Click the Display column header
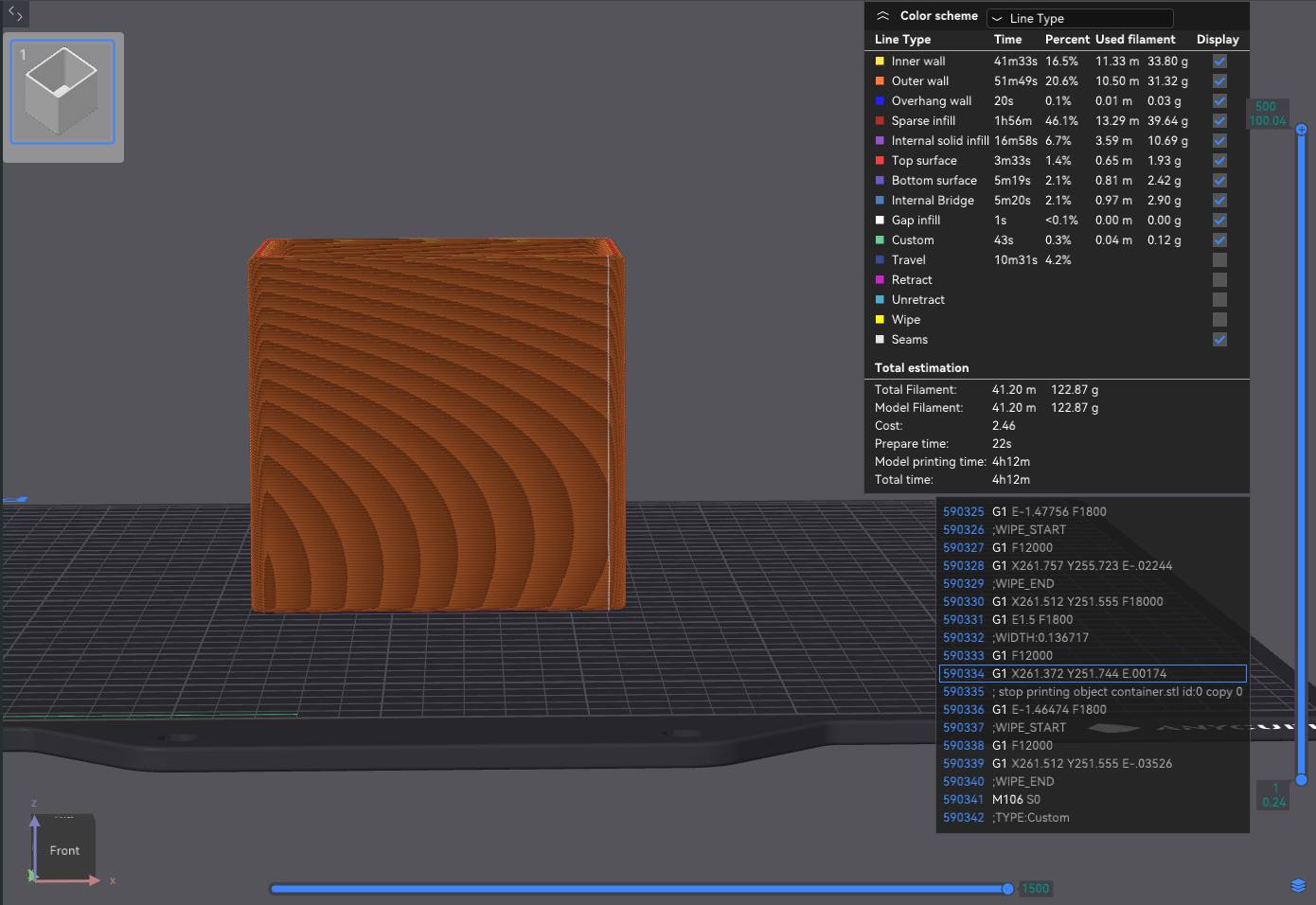The image size is (1316, 905). pos(1218,39)
